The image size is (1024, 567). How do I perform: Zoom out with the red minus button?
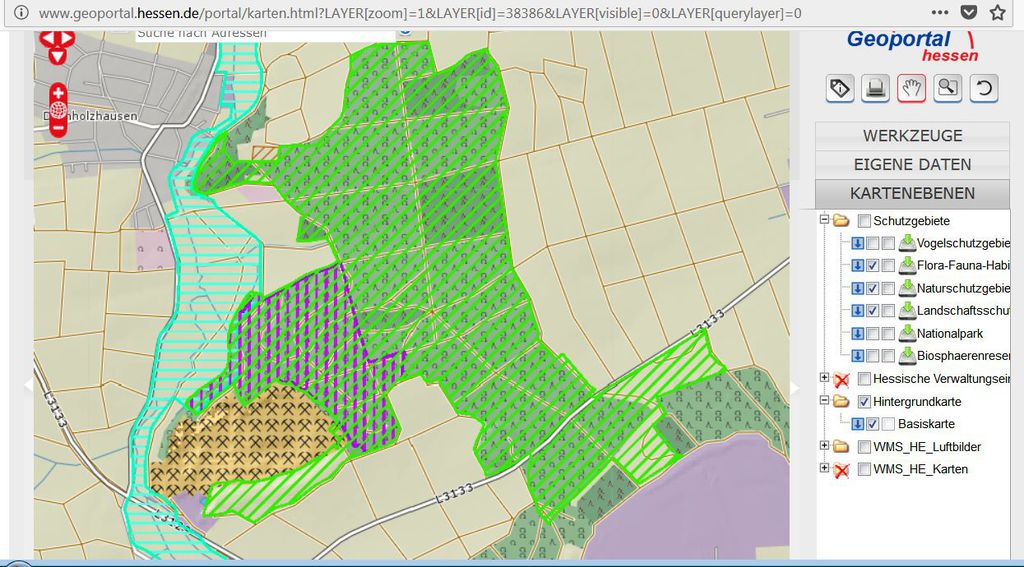click(58, 126)
